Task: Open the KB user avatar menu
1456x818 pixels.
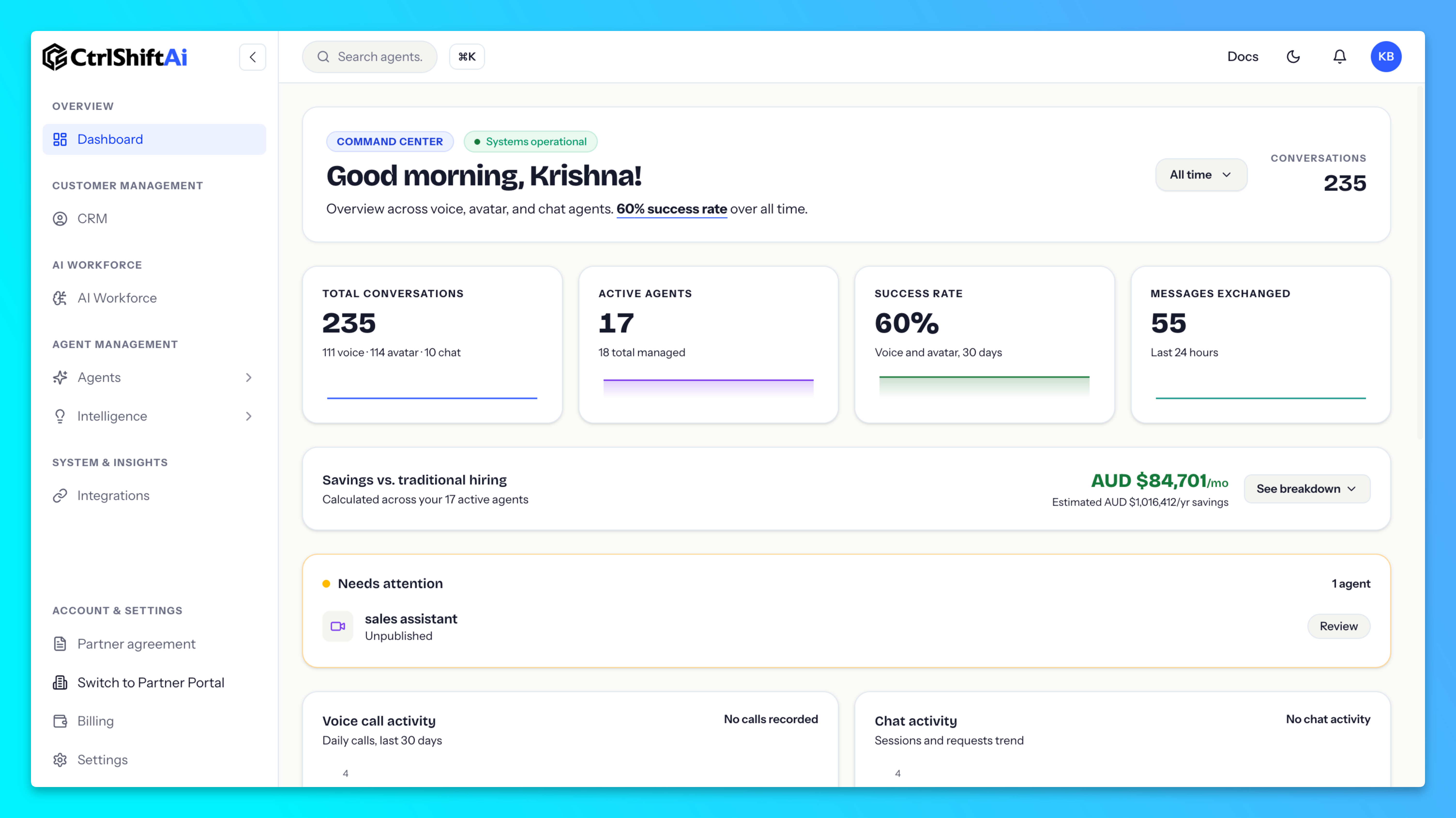Action: (1386, 57)
